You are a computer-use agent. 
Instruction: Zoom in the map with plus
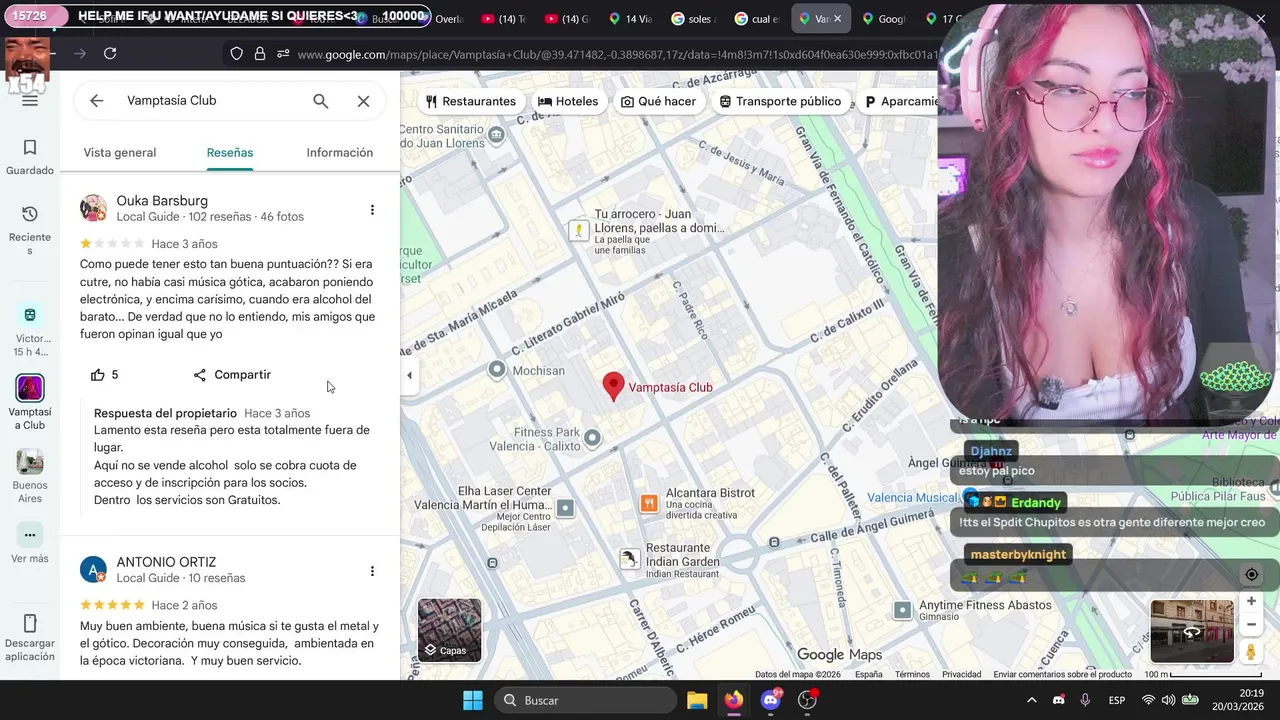[x=1251, y=601]
